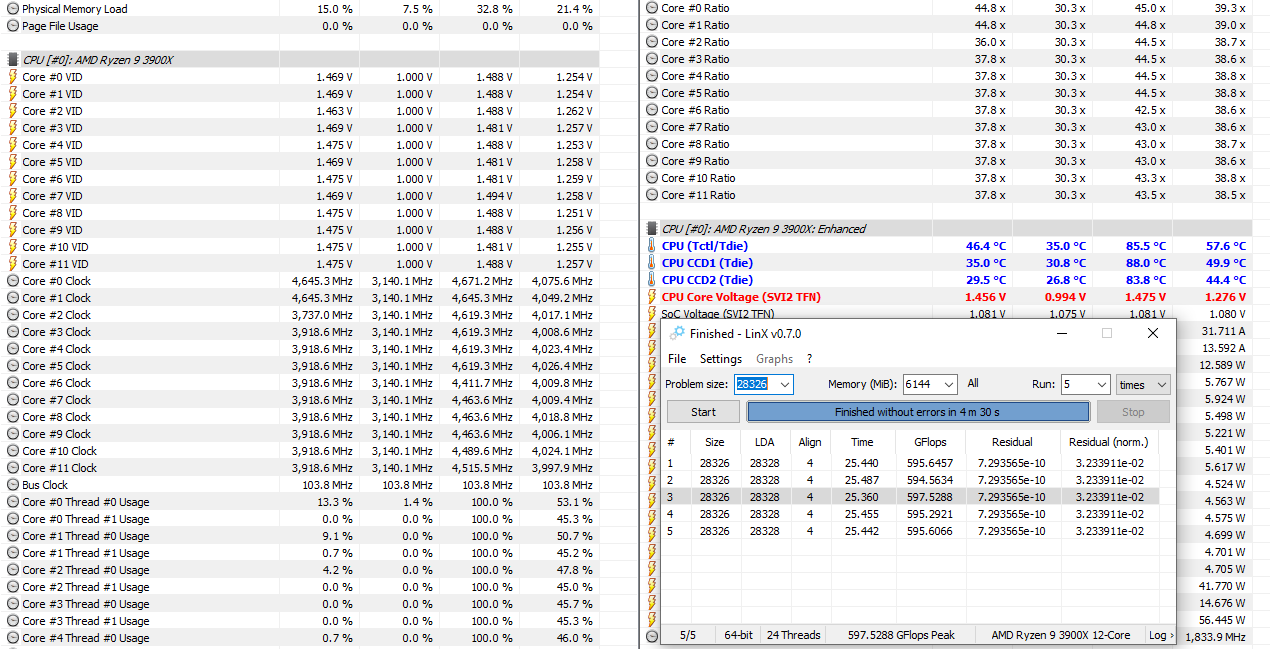Click the lightning icon beside Core #5 VID
Image resolution: width=1270 pixels, height=649 pixels.
[12, 162]
